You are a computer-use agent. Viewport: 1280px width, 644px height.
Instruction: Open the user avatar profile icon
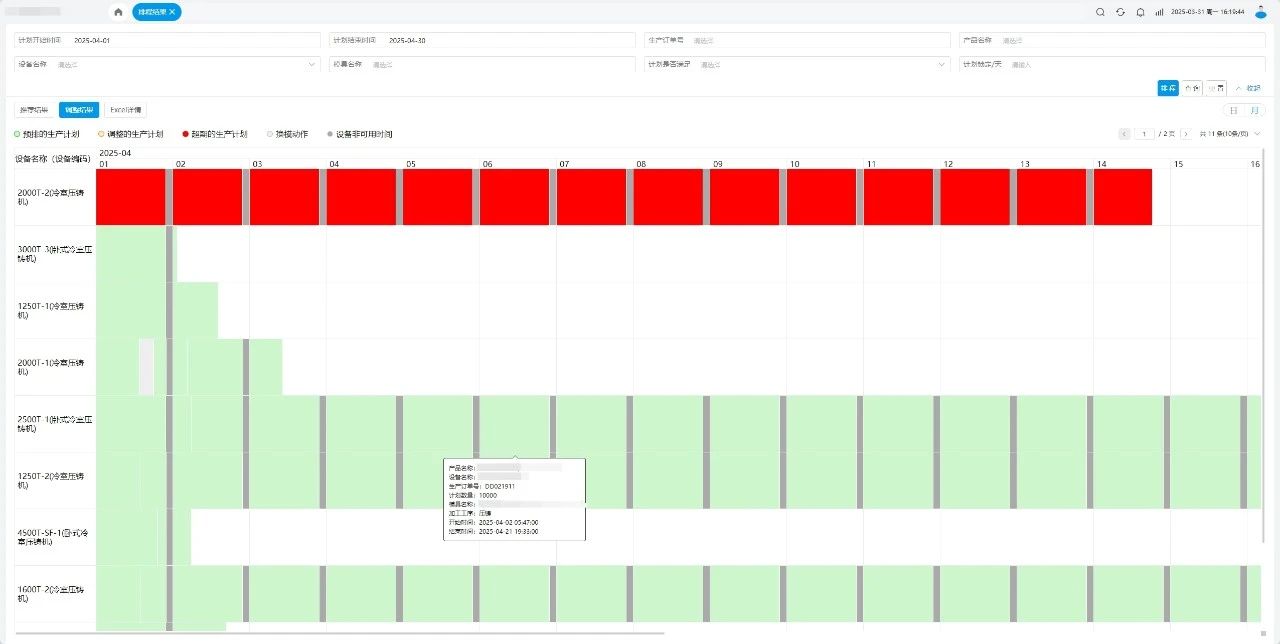(1260, 12)
